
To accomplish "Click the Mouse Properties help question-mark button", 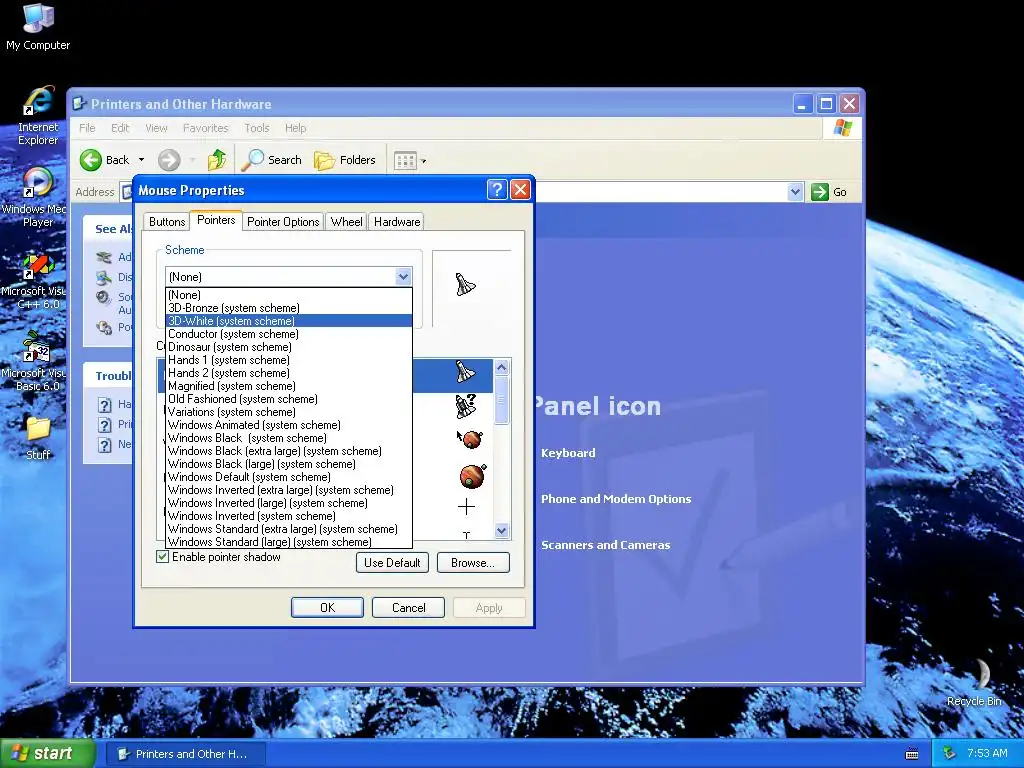I will click(496, 190).
